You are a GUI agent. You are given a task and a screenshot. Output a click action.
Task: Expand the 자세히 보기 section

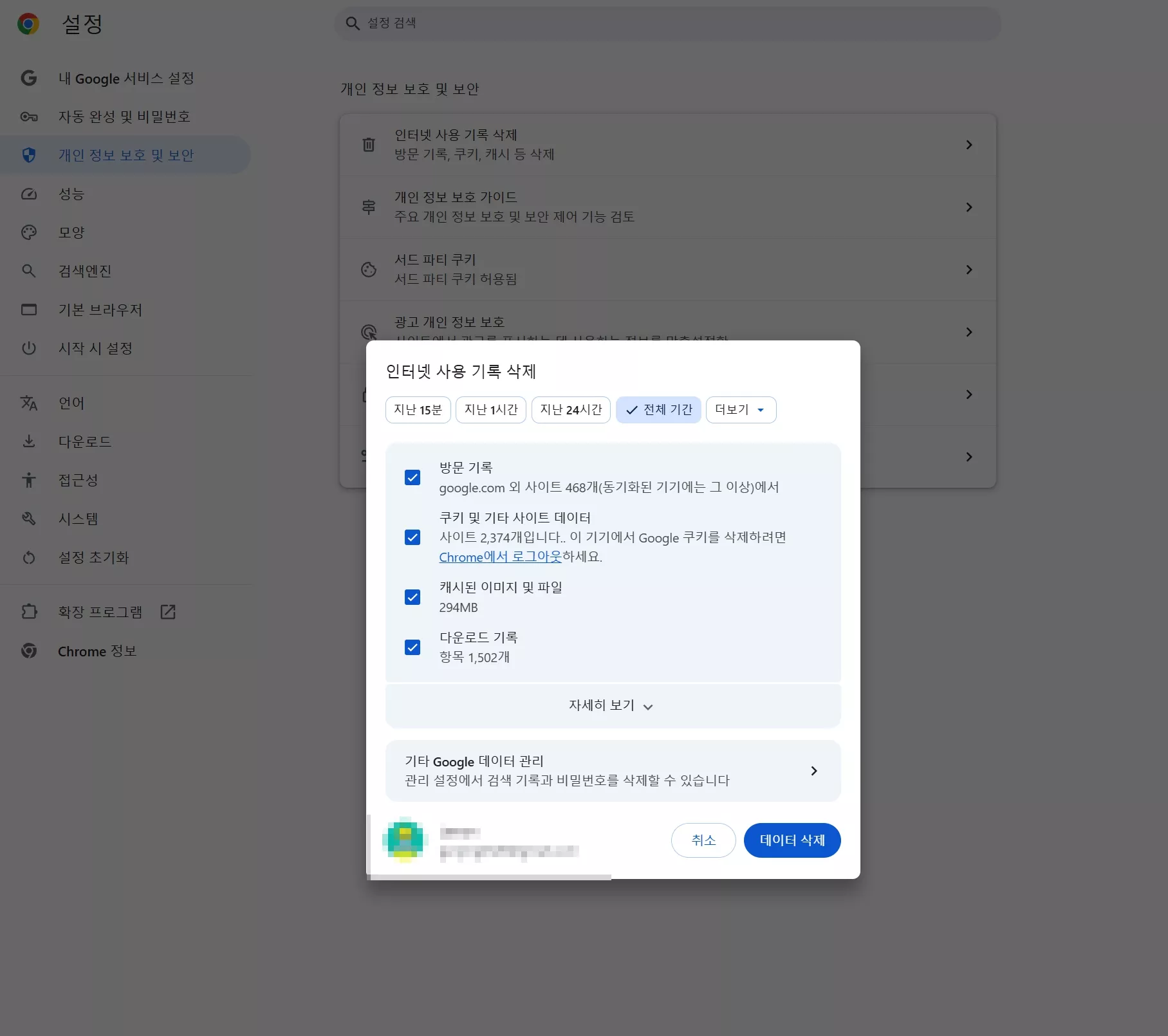pyautogui.click(x=611, y=705)
